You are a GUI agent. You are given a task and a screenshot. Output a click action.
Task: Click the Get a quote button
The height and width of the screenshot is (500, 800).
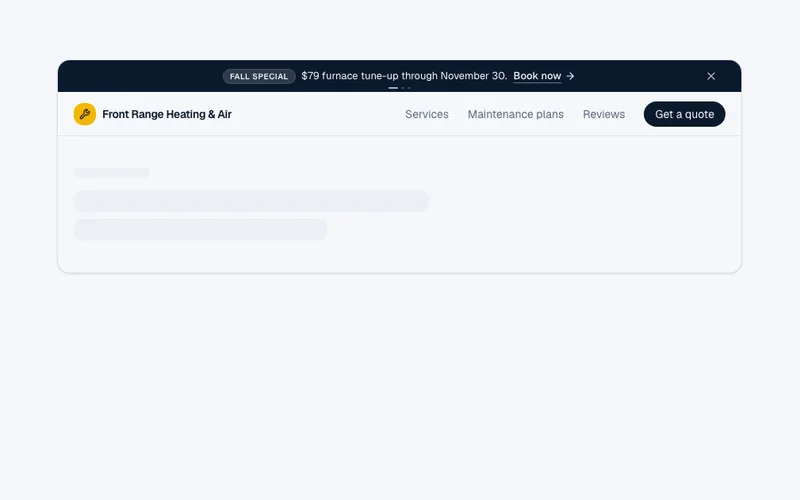[684, 114]
